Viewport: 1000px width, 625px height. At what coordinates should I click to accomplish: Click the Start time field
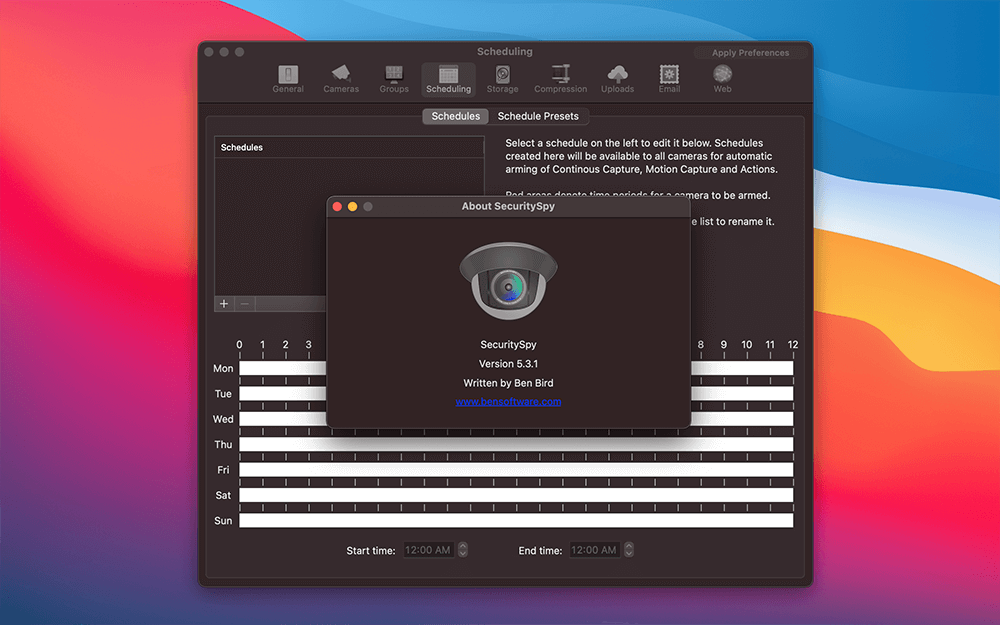click(x=429, y=550)
